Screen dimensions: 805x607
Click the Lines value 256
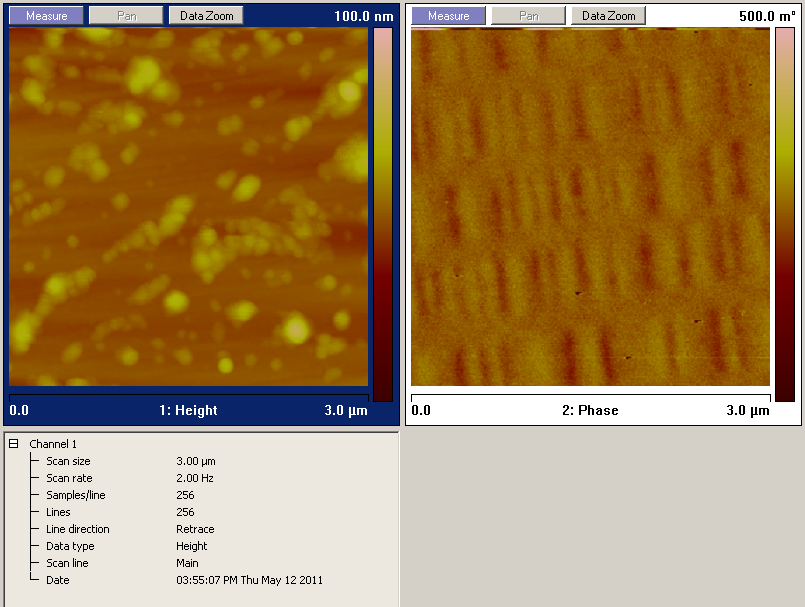click(x=185, y=512)
